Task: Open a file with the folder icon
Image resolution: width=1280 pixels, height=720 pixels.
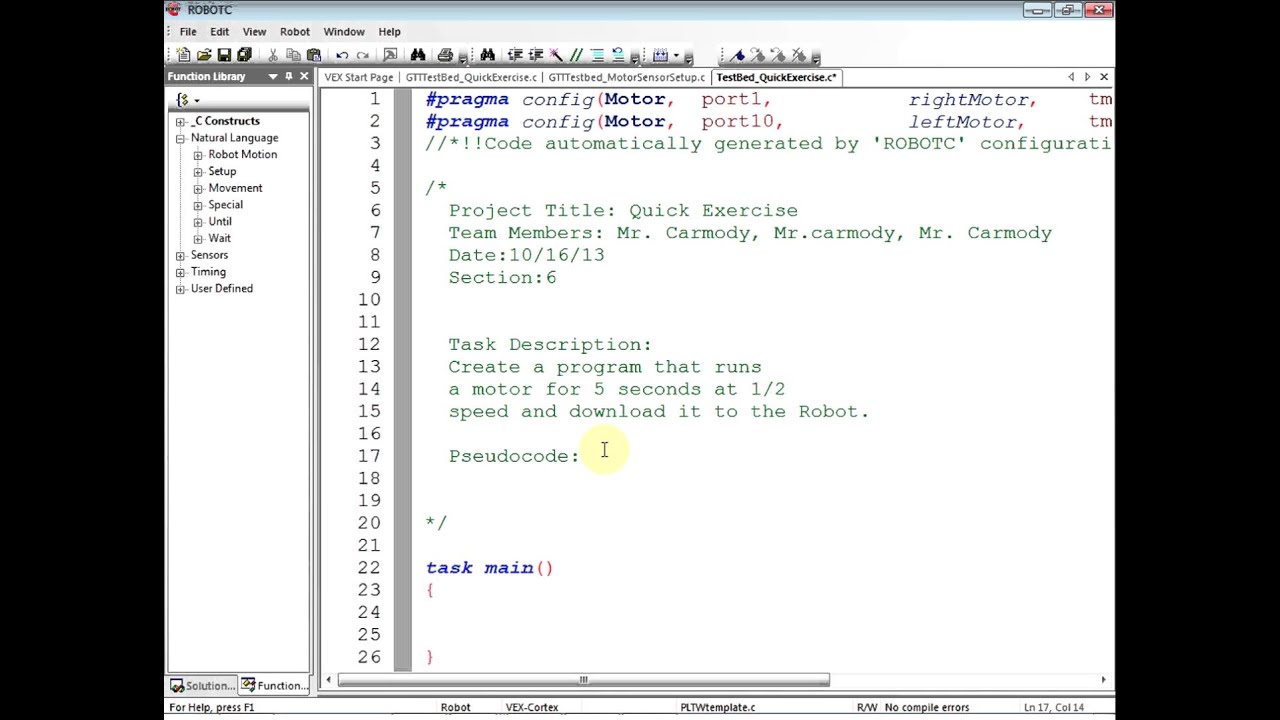Action: (204, 55)
